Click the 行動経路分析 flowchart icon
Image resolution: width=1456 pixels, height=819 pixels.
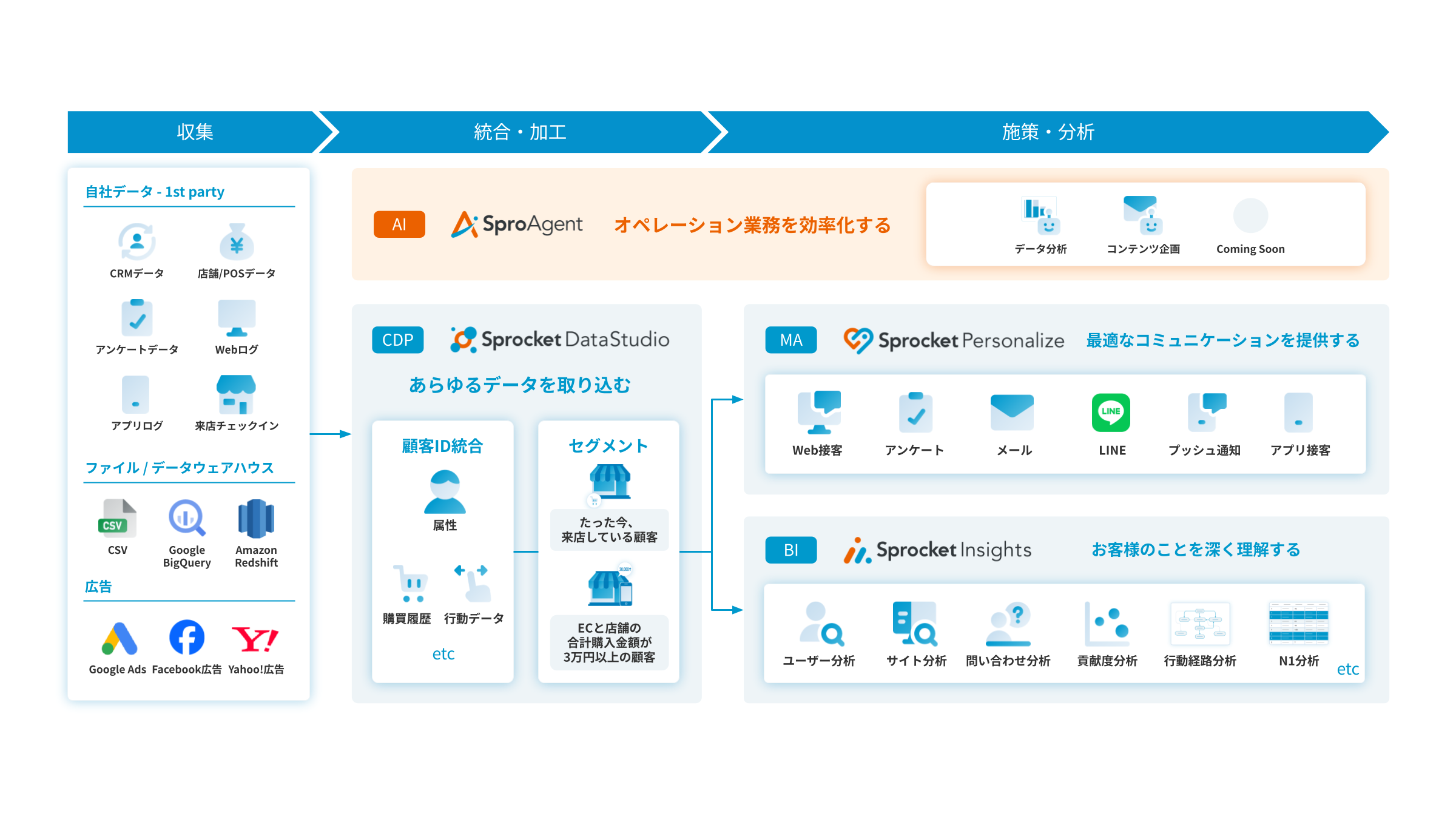[1200, 624]
